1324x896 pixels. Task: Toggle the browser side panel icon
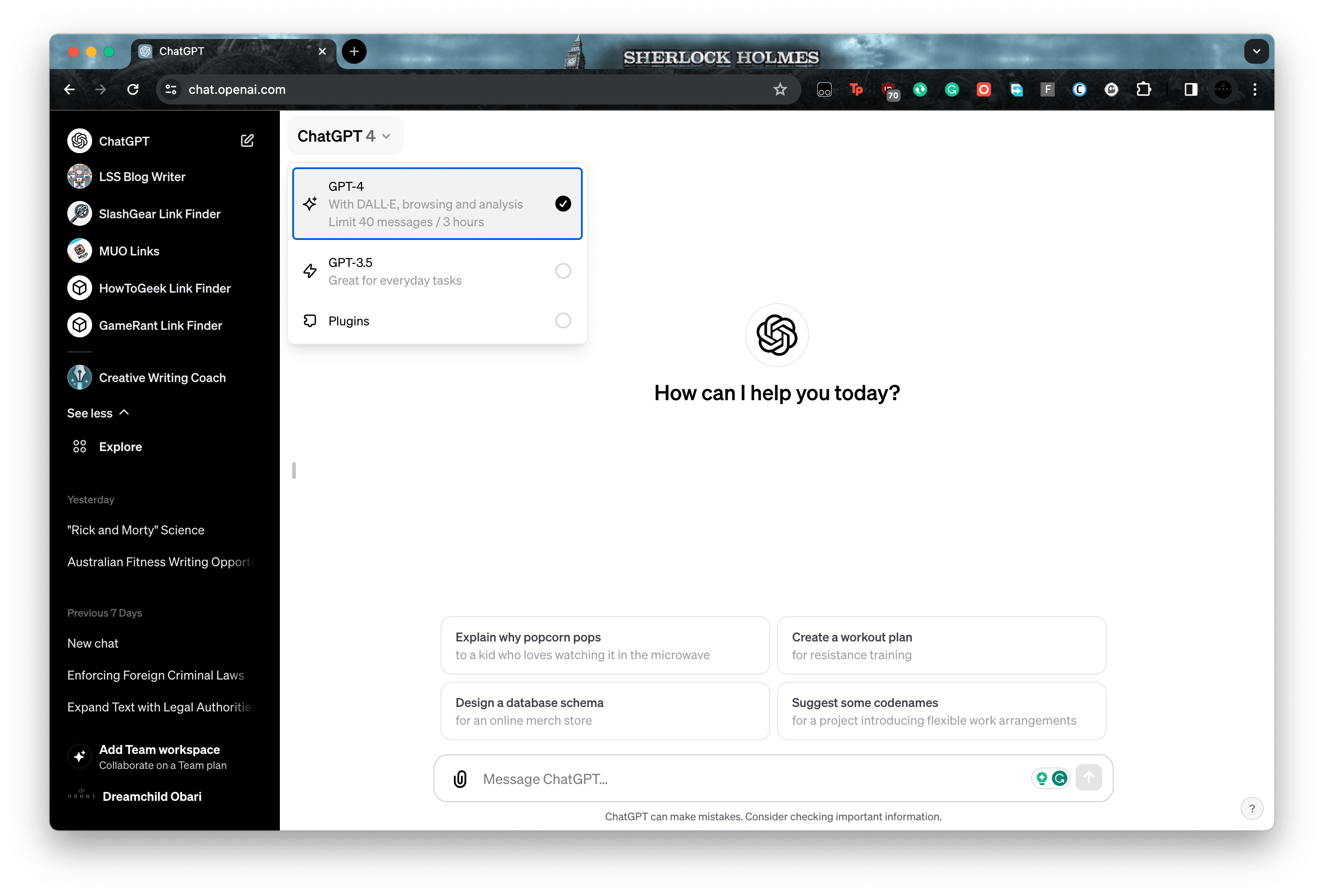click(x=1191, y=89)
